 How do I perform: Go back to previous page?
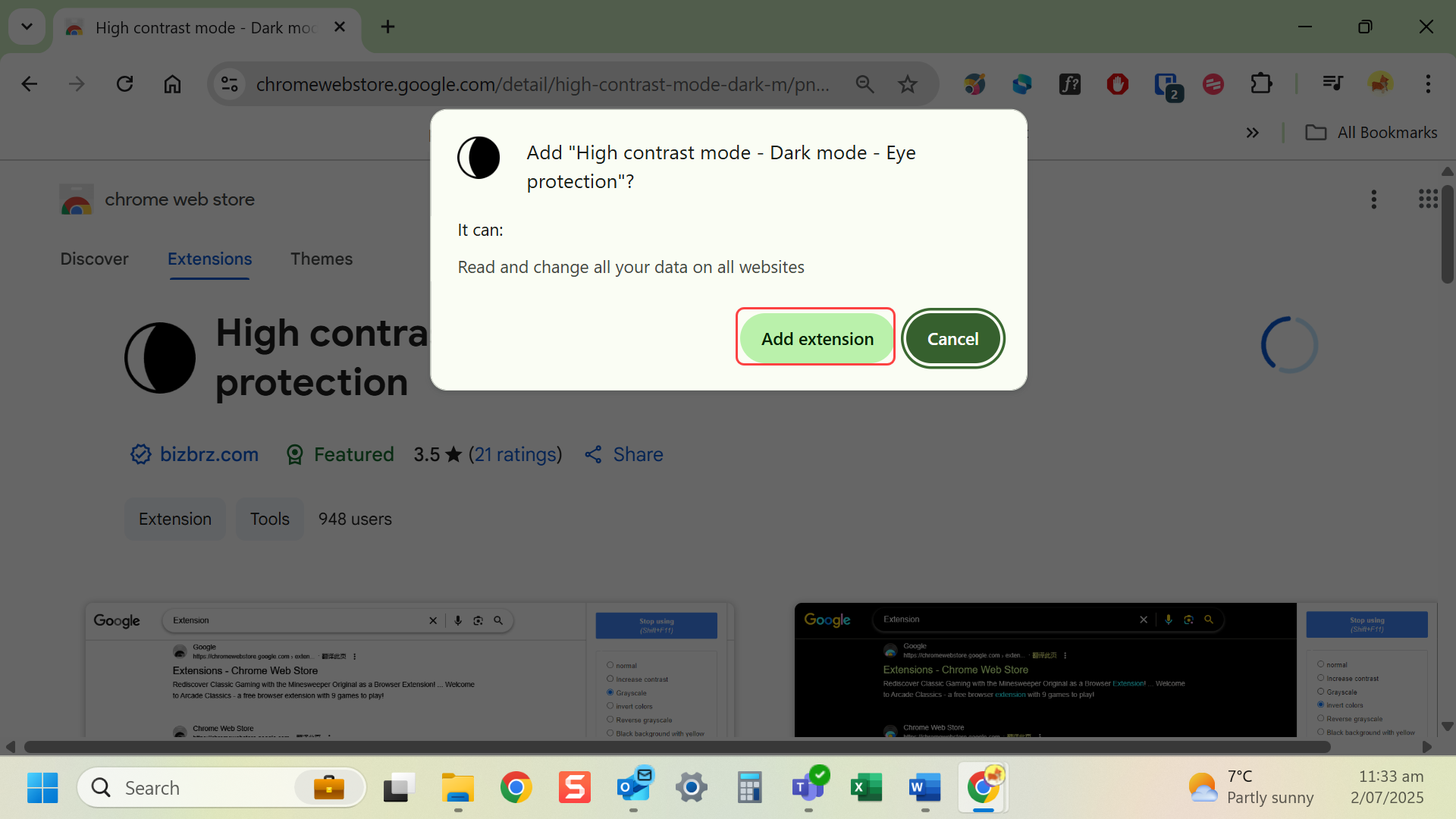tap(30, 84)
